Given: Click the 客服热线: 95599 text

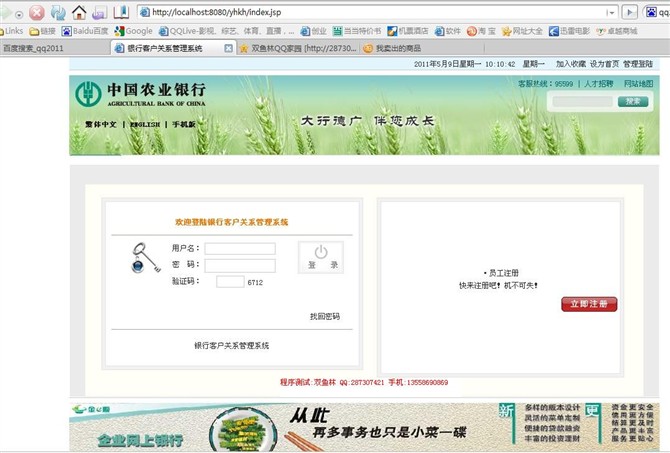Looking at the screenshot, I should [x=545, y=84].
